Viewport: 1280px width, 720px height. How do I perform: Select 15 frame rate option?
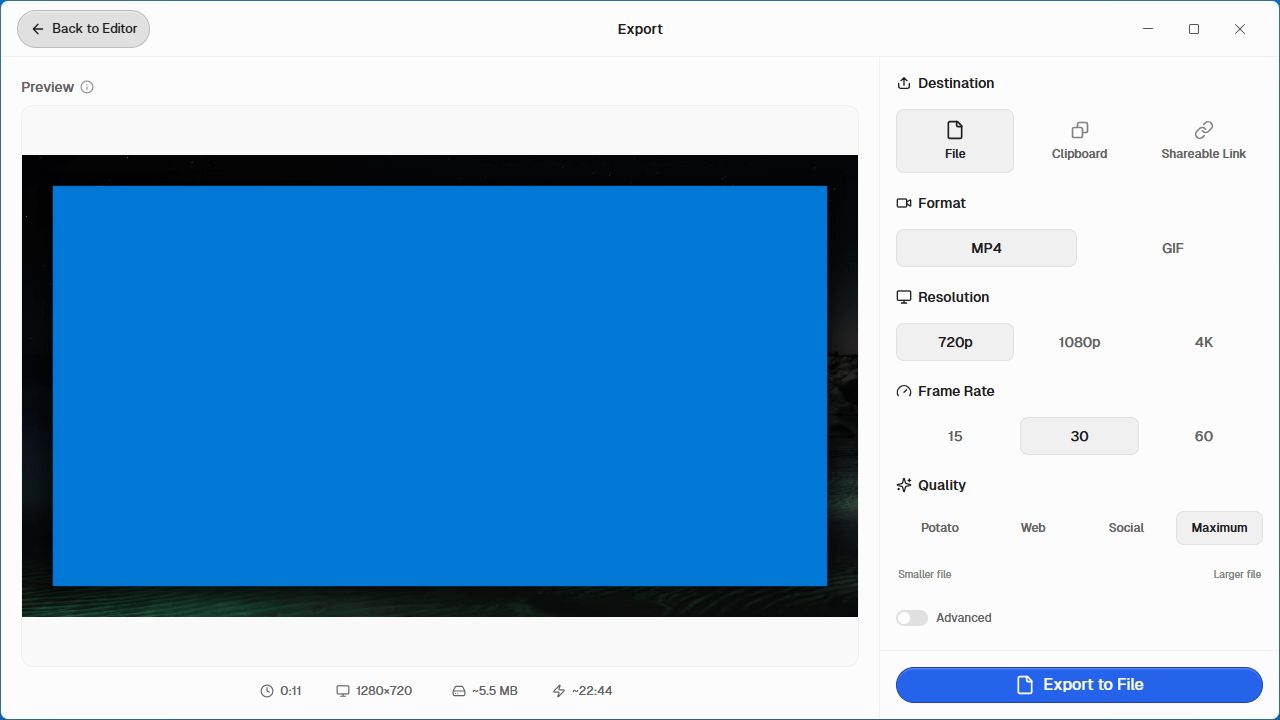coord(955,436)
